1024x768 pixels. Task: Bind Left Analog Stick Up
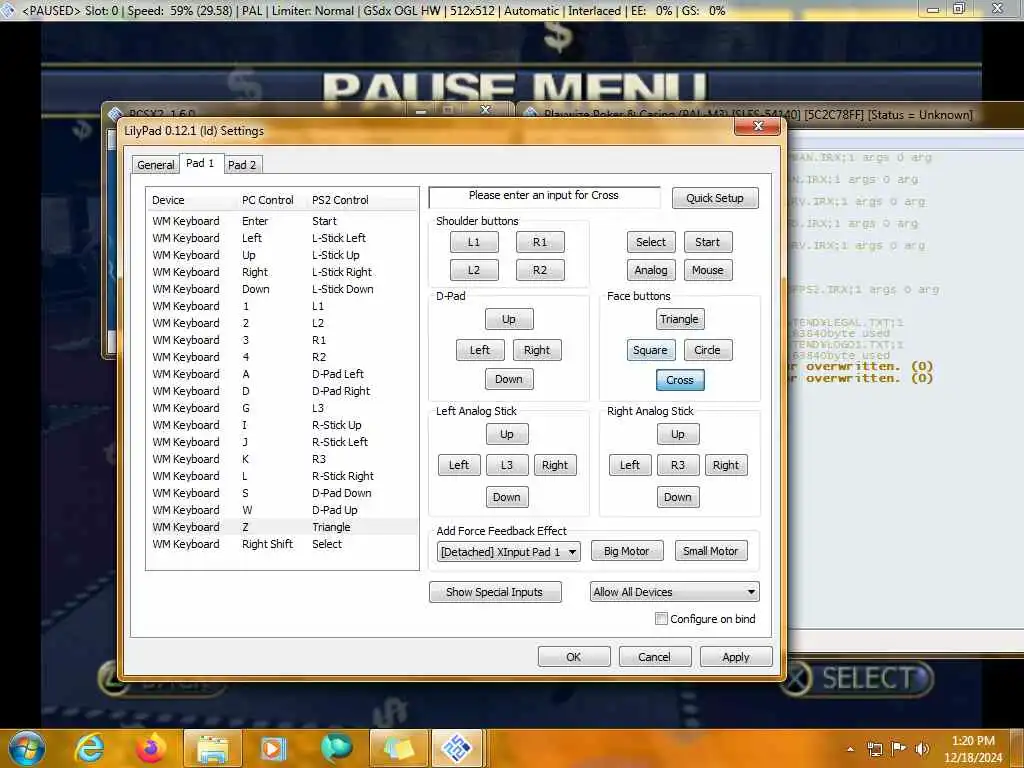(x=507, y=434)
